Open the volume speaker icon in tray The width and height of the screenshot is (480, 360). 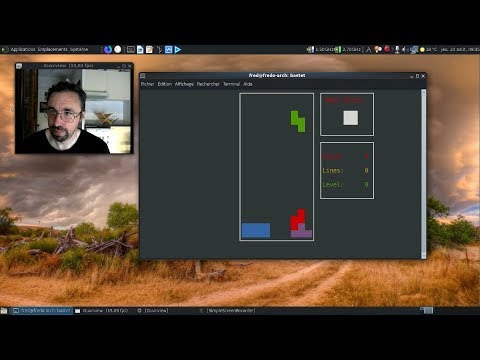(404, 49)
